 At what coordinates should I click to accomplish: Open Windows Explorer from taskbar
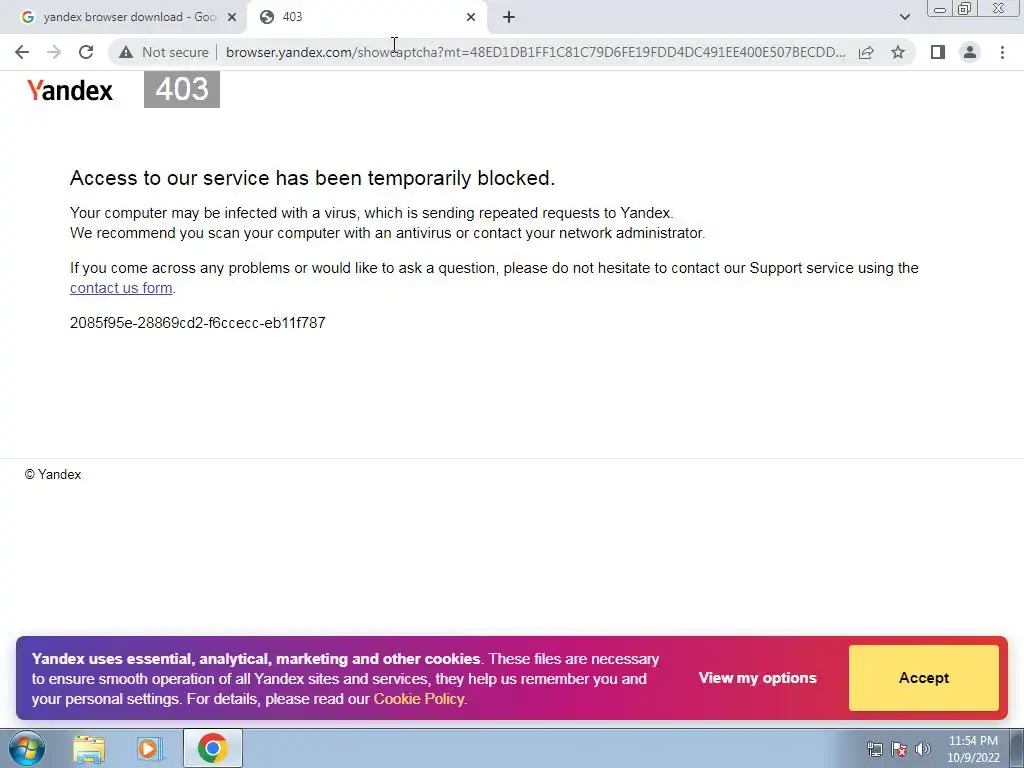tap(89, 748)
